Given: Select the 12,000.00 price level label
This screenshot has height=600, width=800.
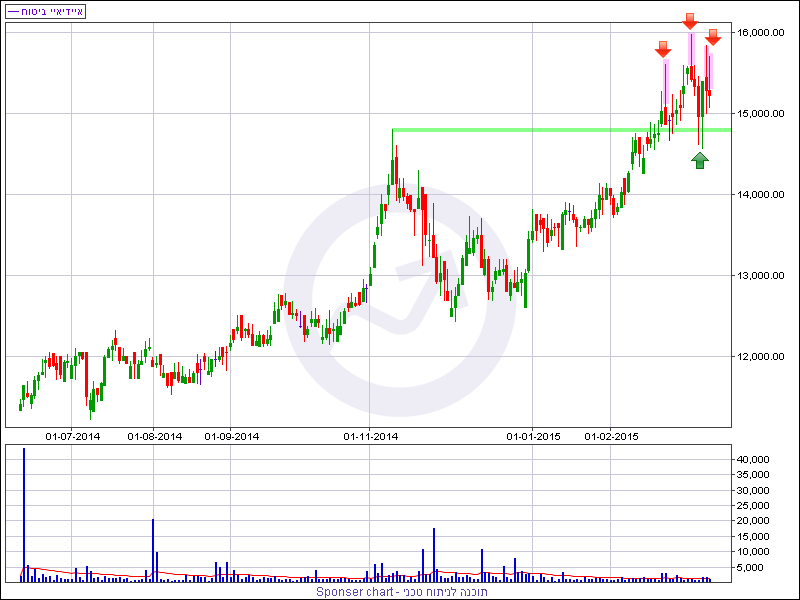Looking at the screenshot, I should pos(760,357).
